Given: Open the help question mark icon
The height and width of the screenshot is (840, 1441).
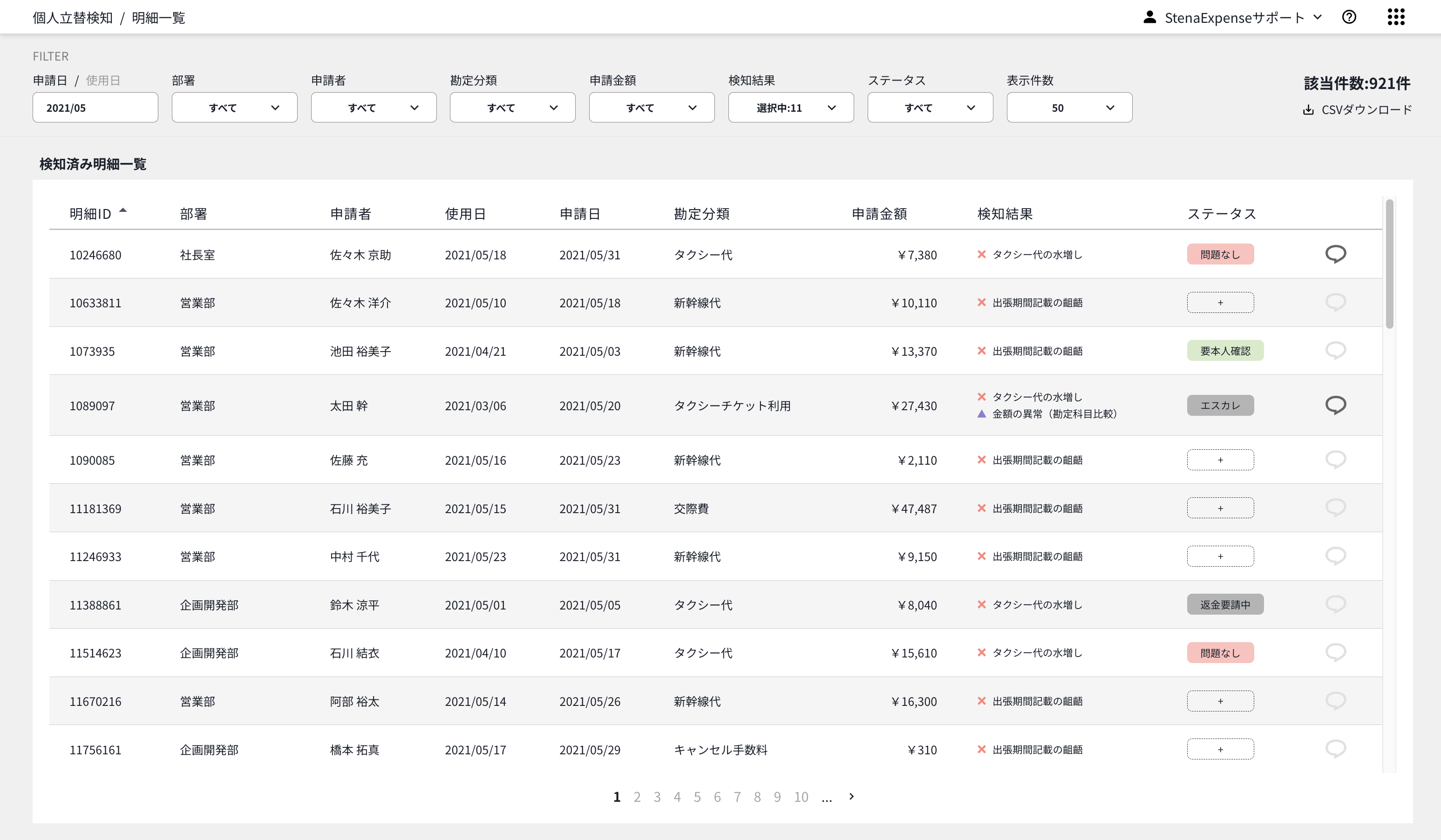Looking at the screenshot, I should pos(1349,17).
